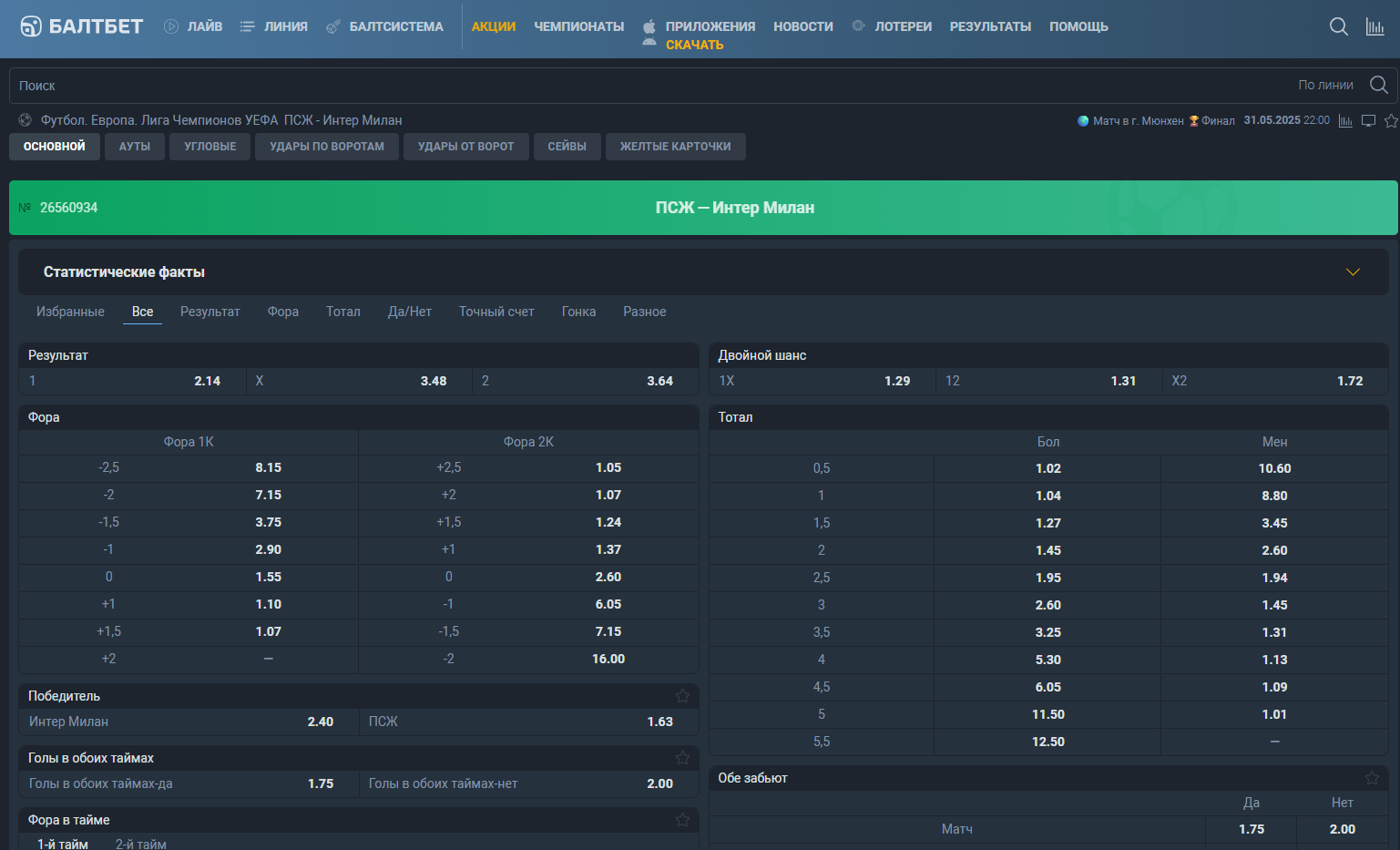This screenshot has width=1400, height=850.
Task: Switch to Угловые markets
Action: tap(210, 147)
